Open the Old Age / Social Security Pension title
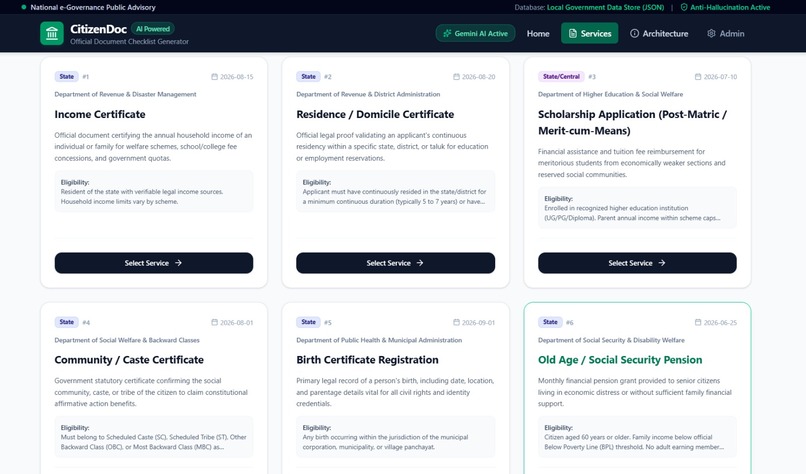The height and width of the screenshot is (474, 806). (620, 360)
